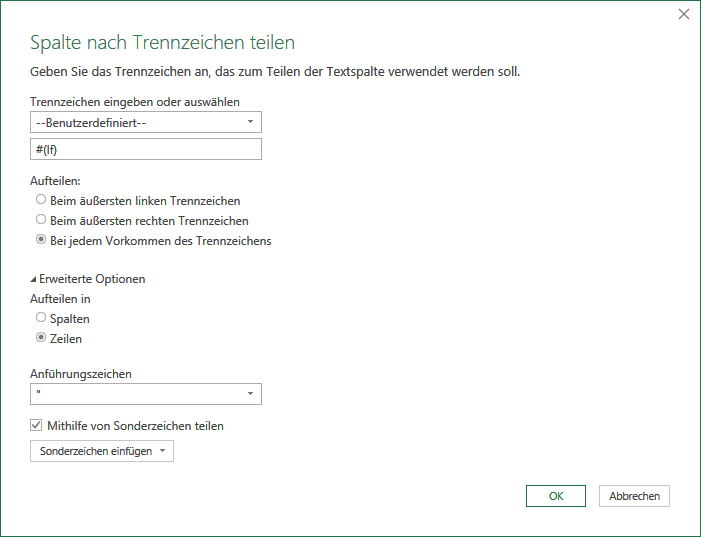Image resolution: width=701 pixels, height=537 pixels.
Task: Close the split column dialog
Action: [x=684, y=14]
